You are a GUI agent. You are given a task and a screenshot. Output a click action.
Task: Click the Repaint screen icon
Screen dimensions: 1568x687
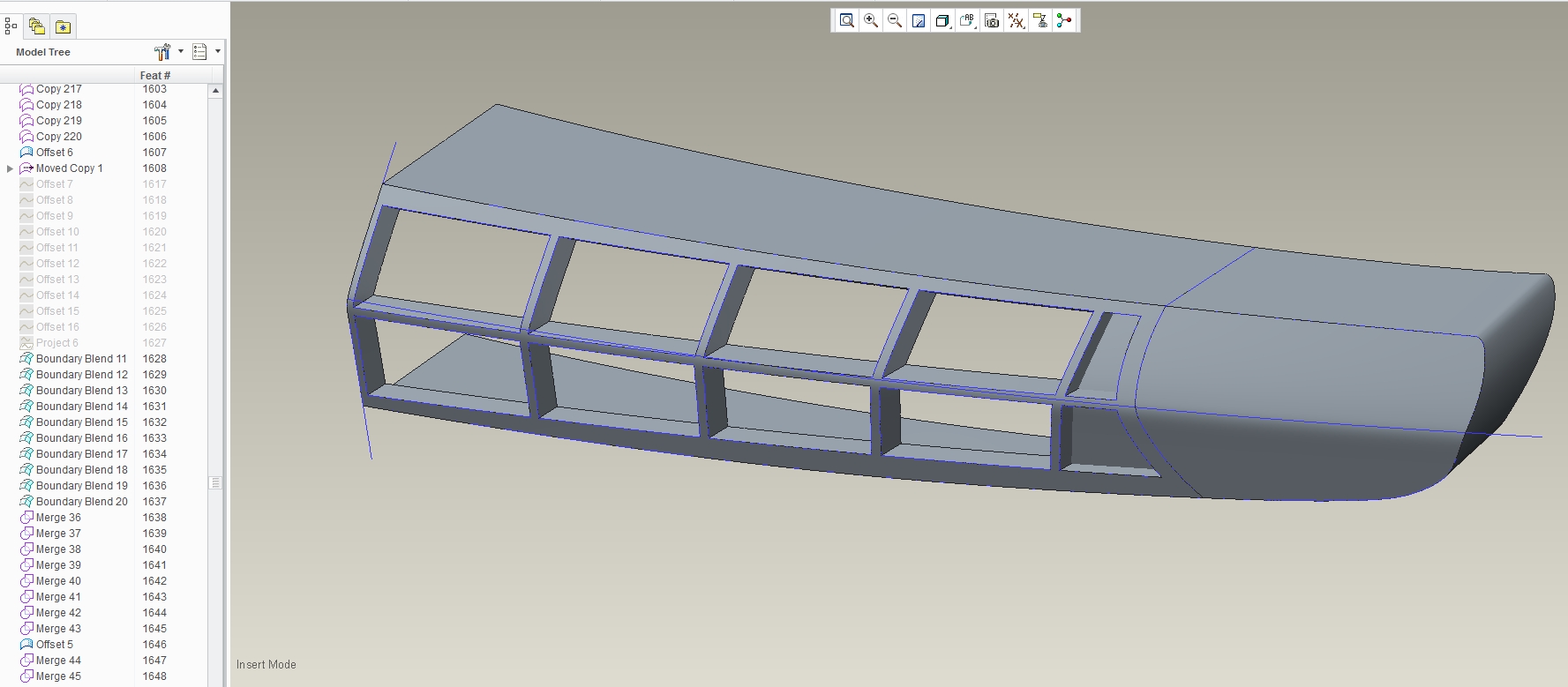(919, 20)
